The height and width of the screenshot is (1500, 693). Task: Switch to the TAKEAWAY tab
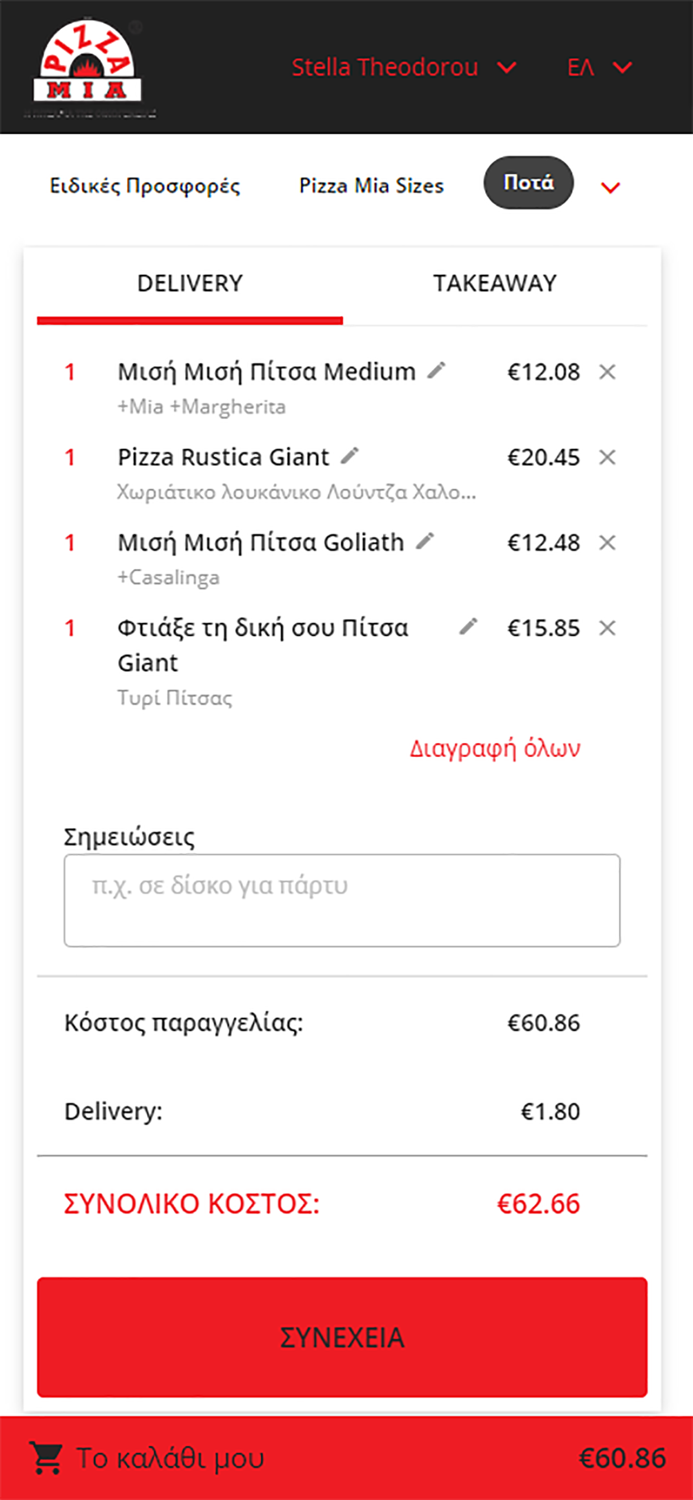(x=495, y=283)
